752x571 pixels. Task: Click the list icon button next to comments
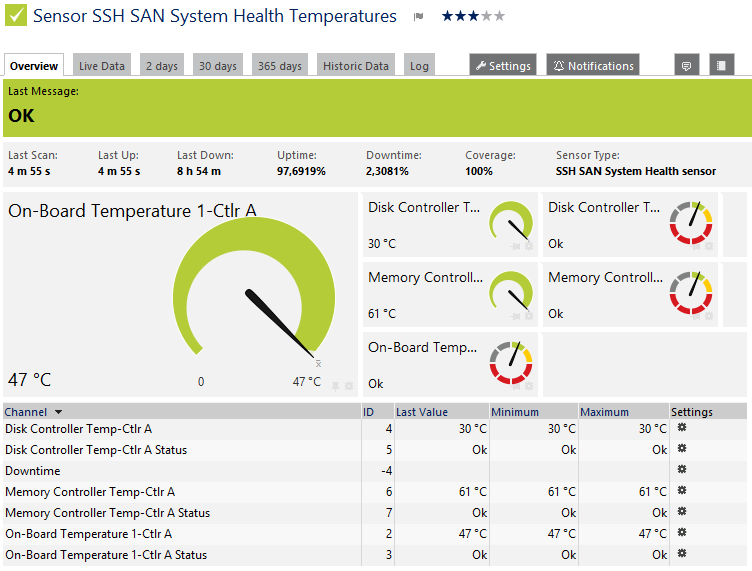[x=721, y=65]
